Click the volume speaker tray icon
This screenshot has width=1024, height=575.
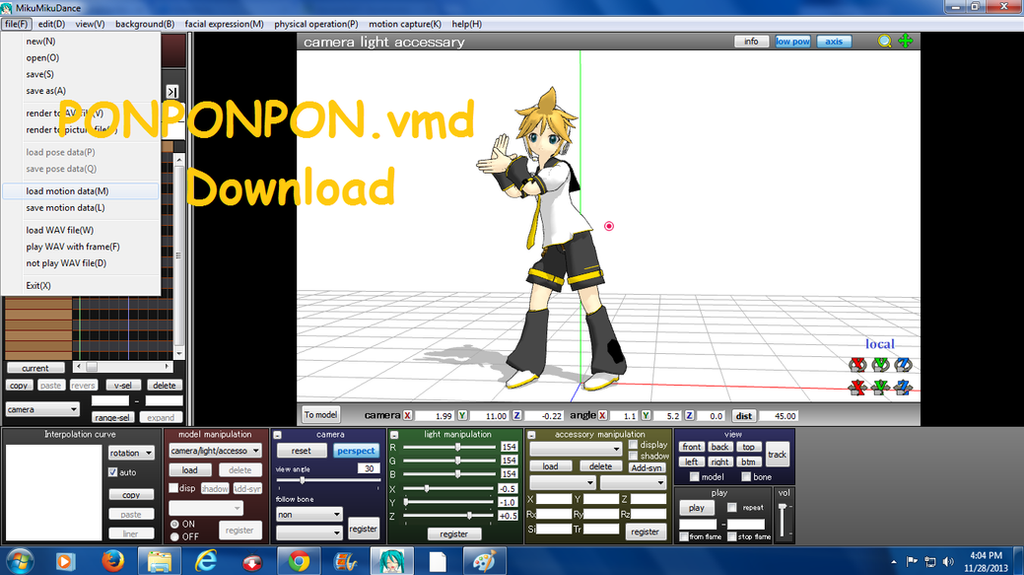(x=948, y=562)
